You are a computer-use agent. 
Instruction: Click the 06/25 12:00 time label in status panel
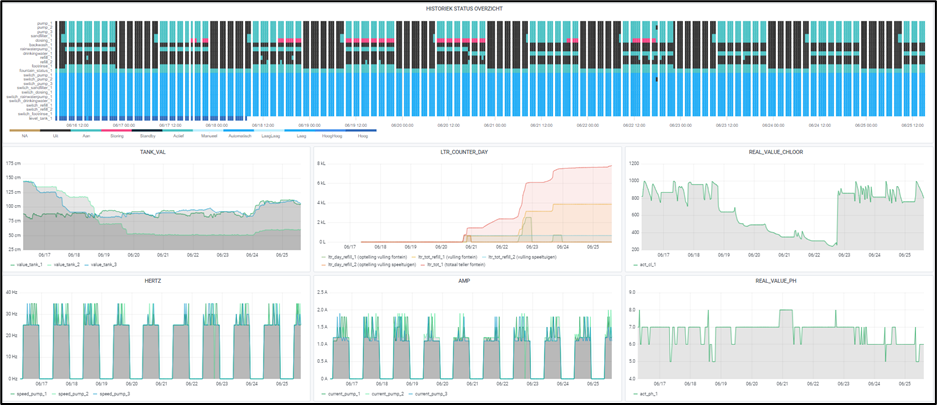pyautogui.click(x=911, y=125)
